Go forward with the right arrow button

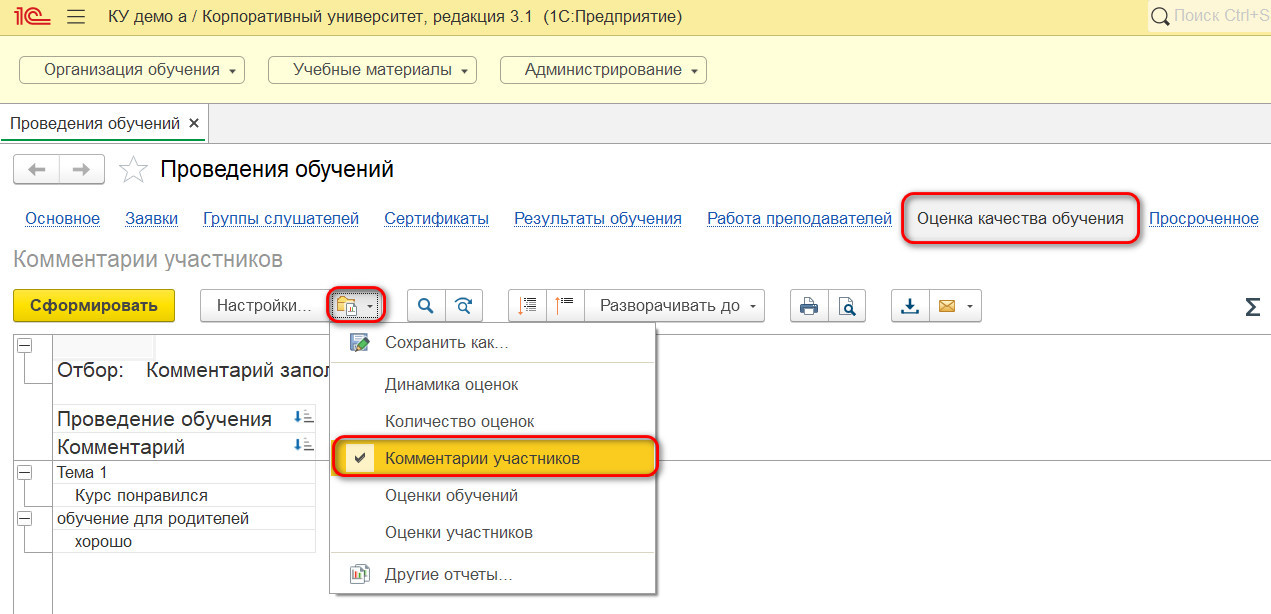click(x=82, y=170)
